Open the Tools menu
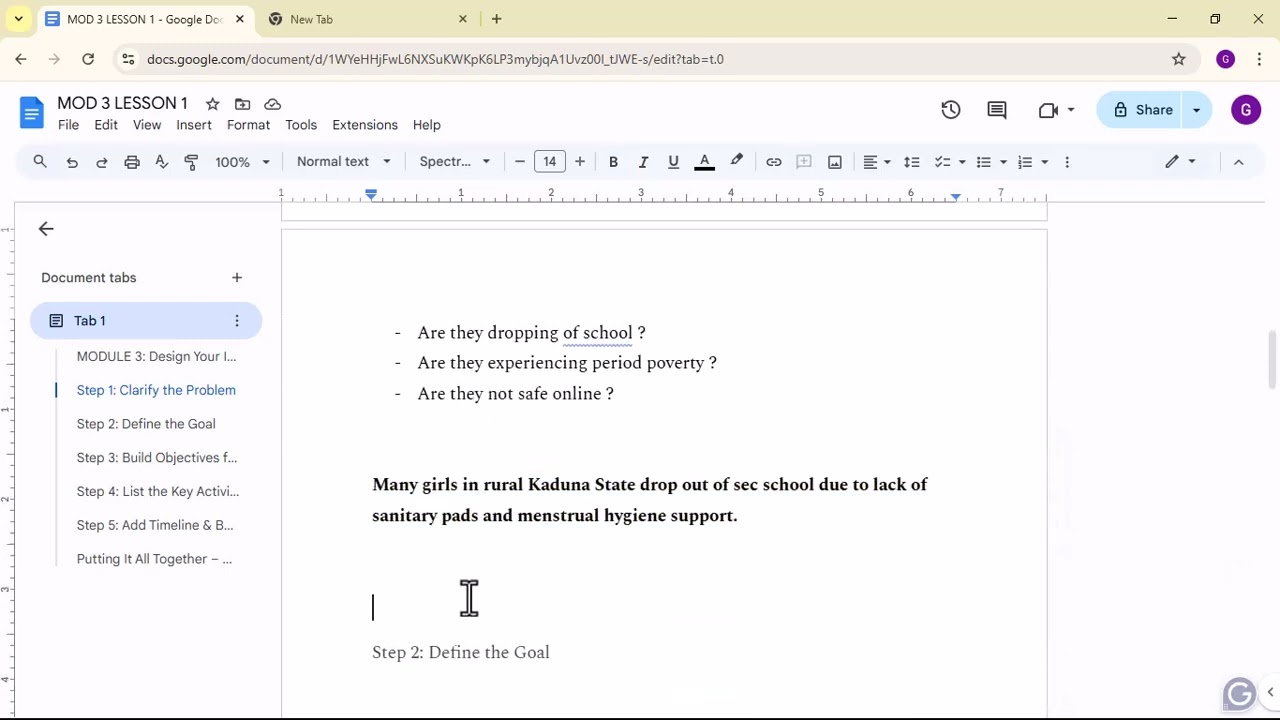 point(301,125)
